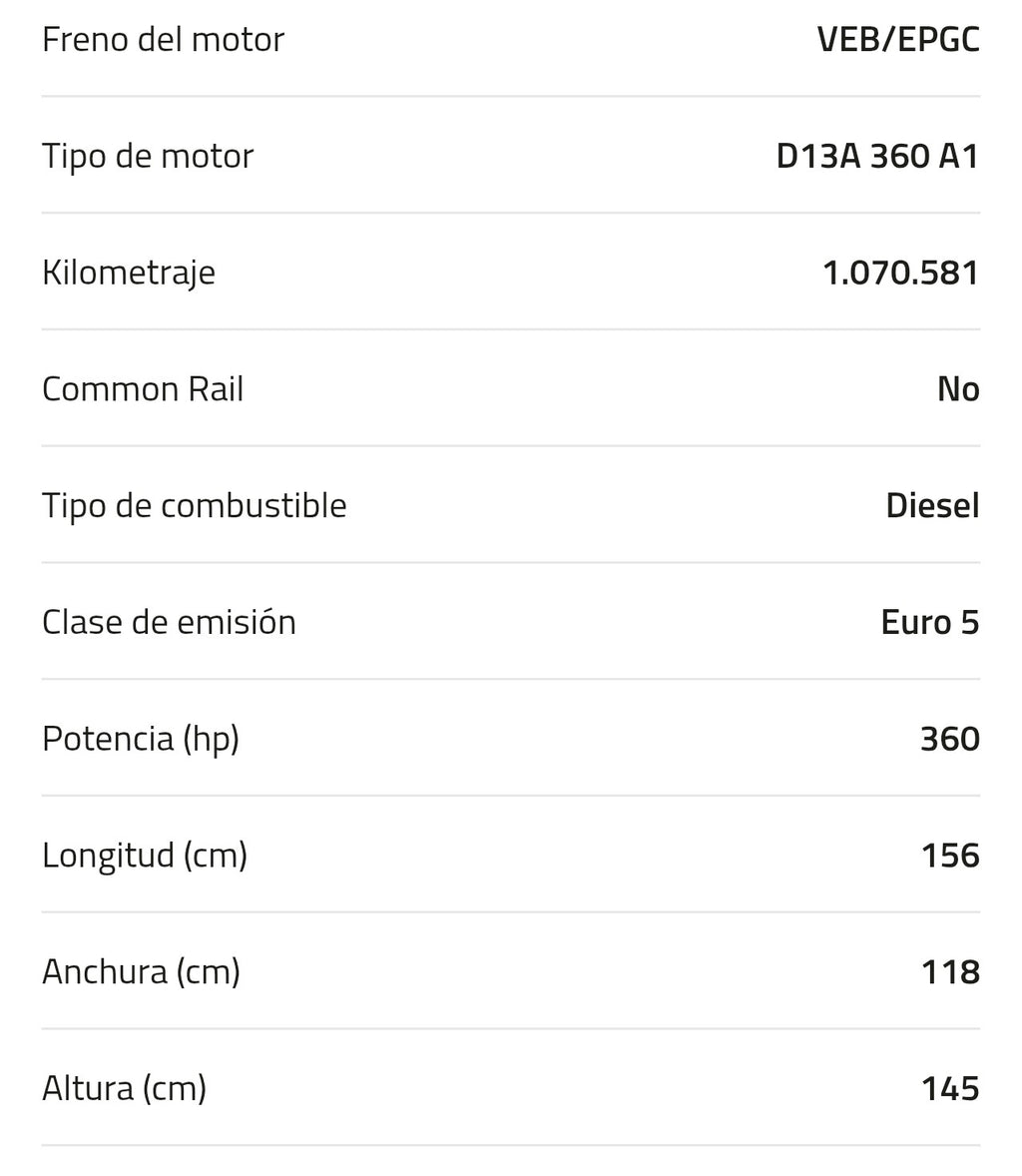1022x1176 pixels.
Task: Select the Common Rail value No
Action: click(959, 389)
